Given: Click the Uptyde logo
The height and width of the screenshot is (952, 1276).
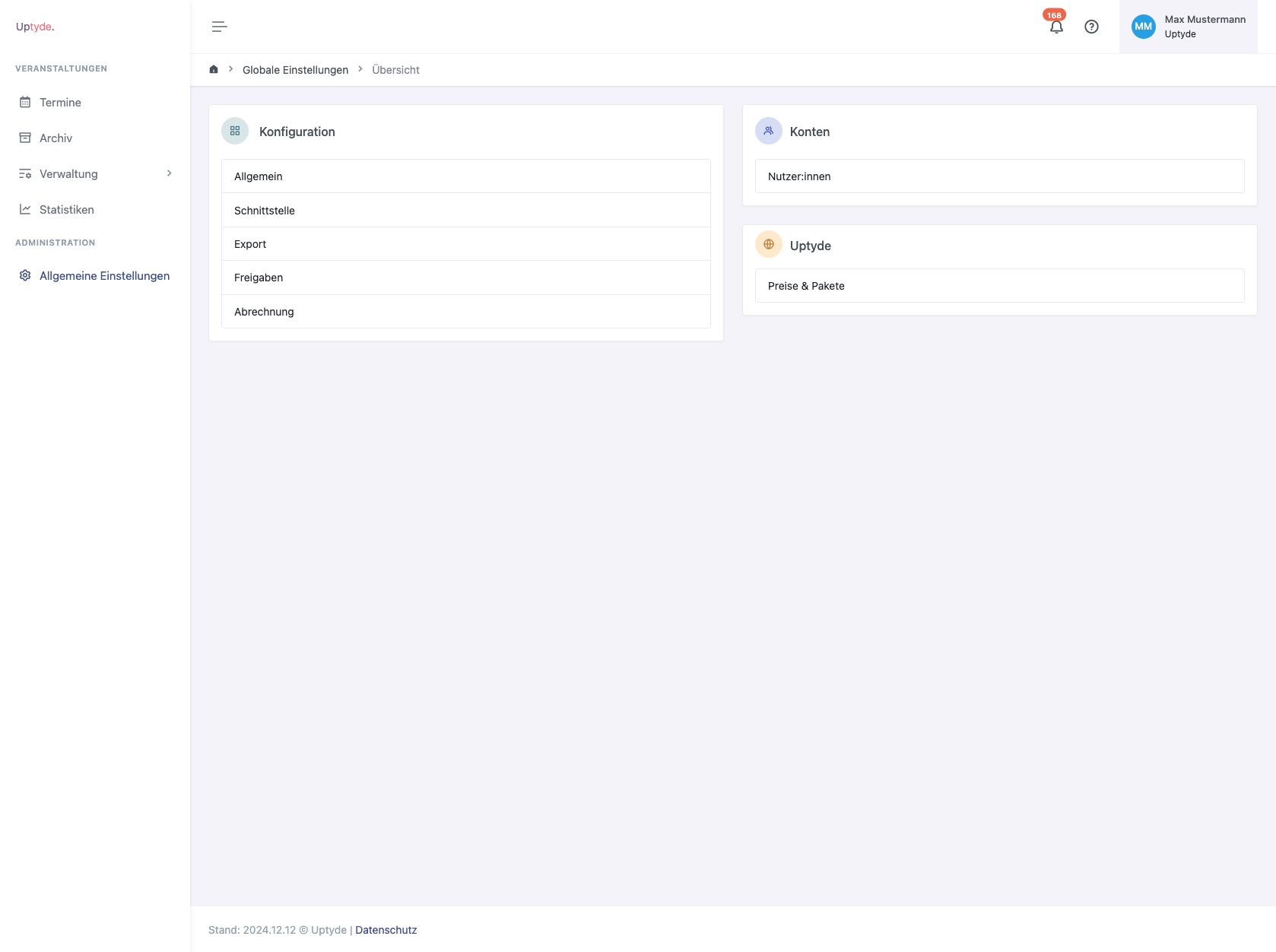Looking at the screenshot, I should (35, 27).
